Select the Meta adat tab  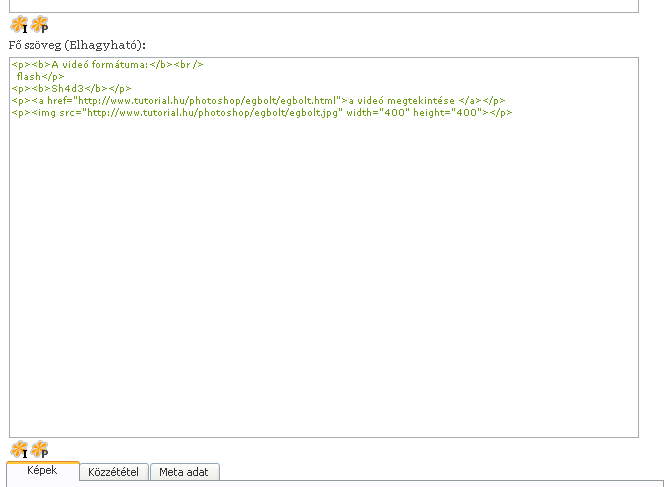(x=185, y=472)
